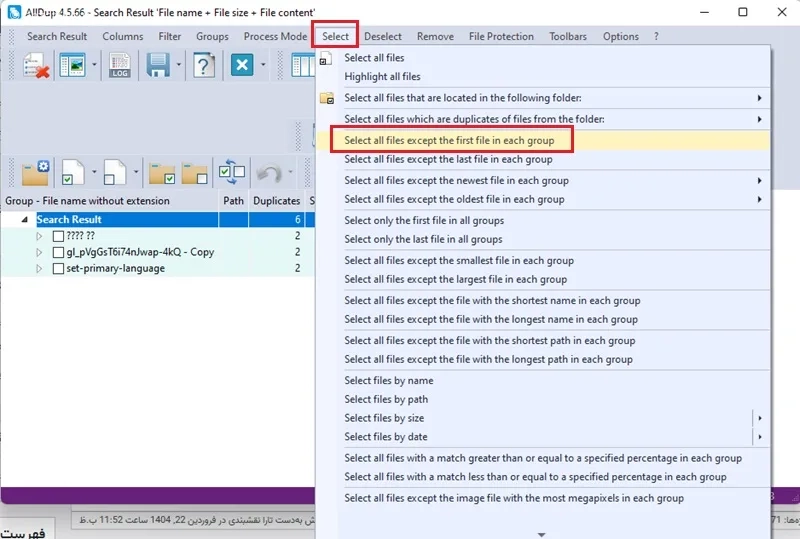The width and height of the screenshot is (800, 539).
Task: Tick the set-primary-language checkbox
Action: point(59,269)
